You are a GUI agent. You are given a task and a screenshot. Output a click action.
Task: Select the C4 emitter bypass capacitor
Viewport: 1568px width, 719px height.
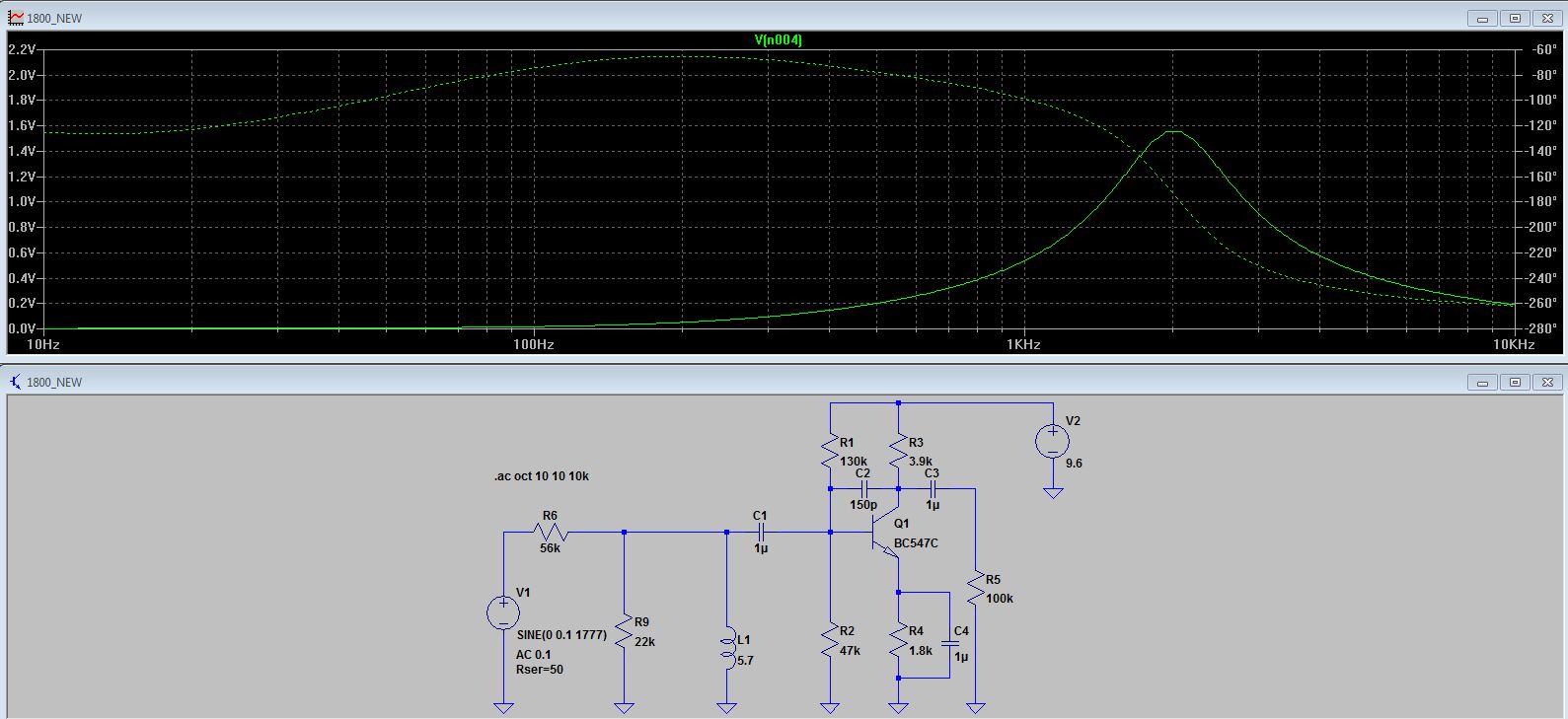(949, 643)
